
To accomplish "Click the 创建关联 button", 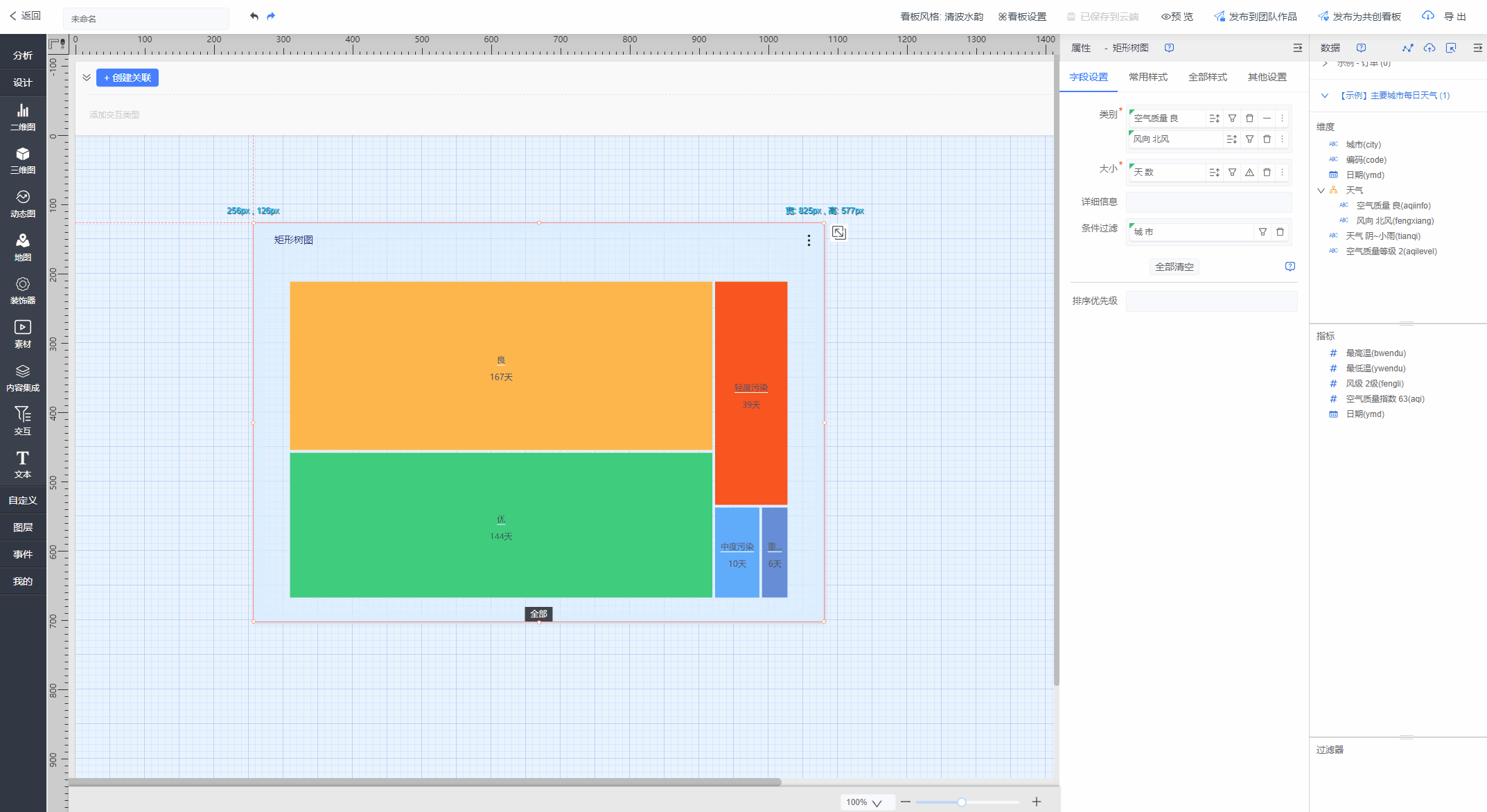I will (x=127, y=78).
